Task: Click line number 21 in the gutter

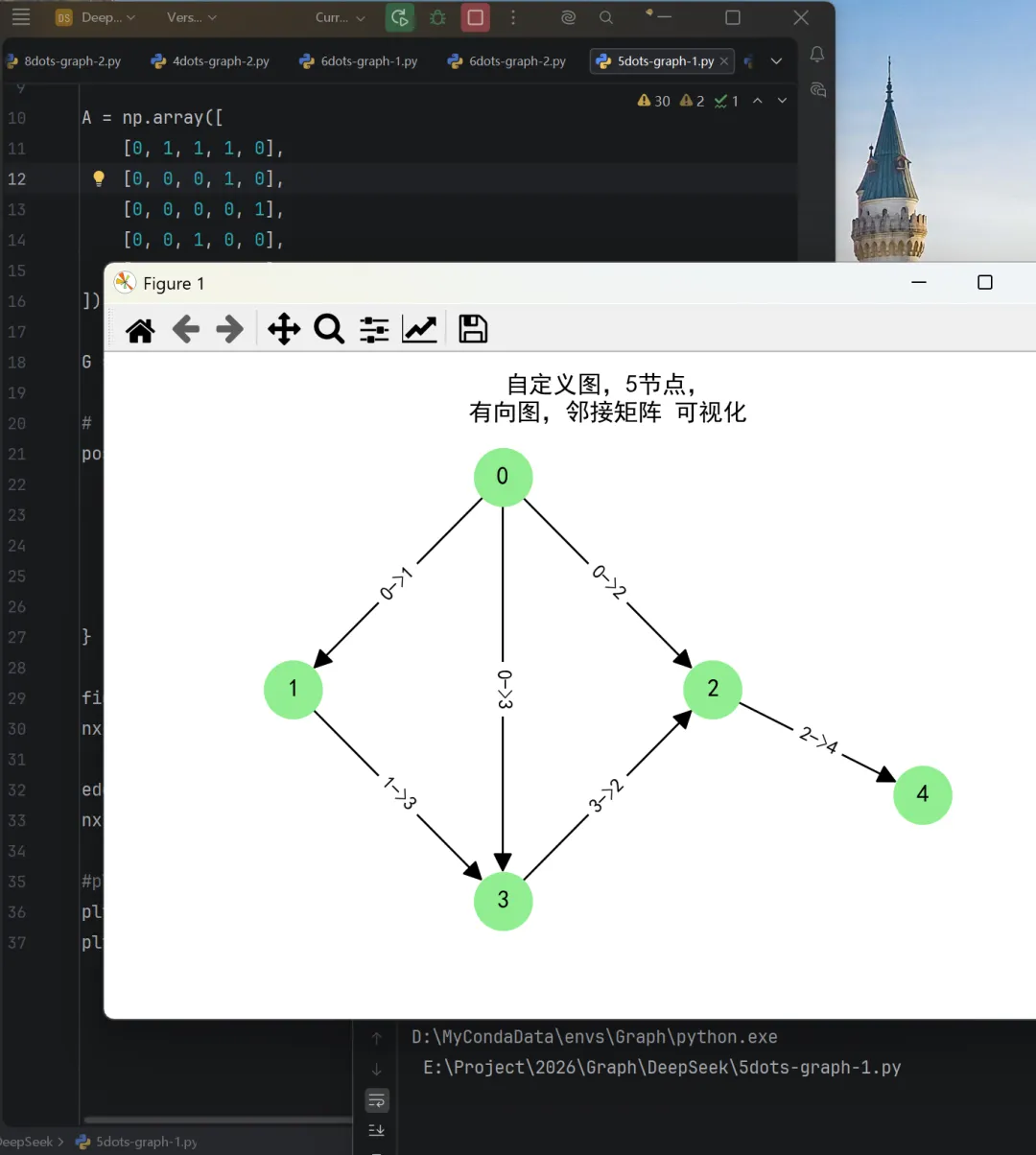Action: point(16,454)
